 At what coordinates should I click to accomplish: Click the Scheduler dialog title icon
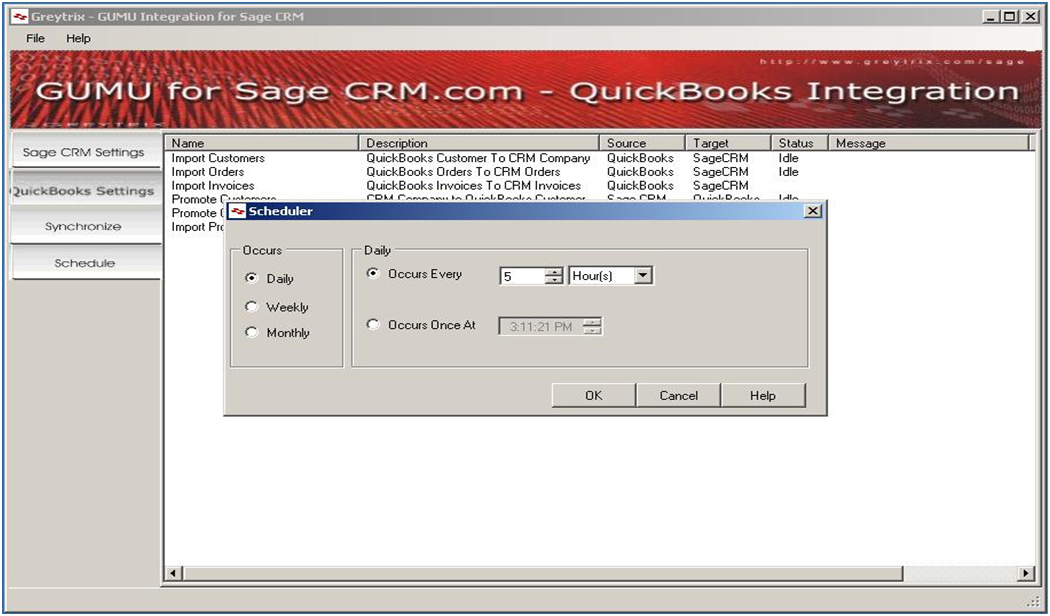pyautogui.click(x=237, y=212)
